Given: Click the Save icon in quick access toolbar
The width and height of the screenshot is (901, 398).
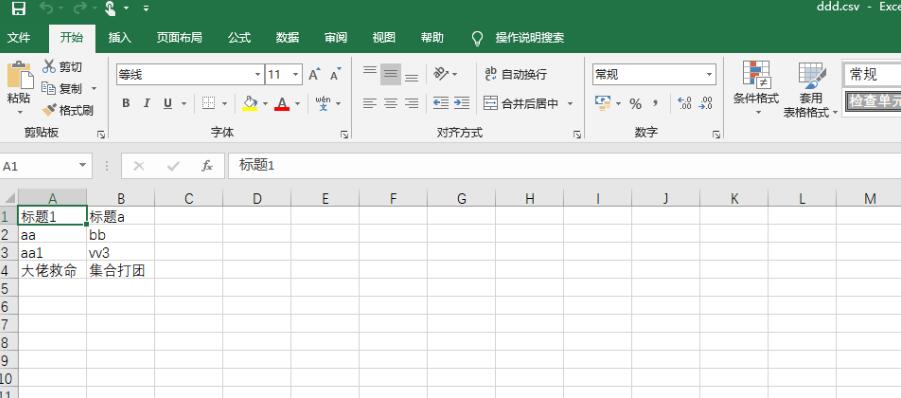Looking at the screenshot, I should [x=18, y=8].
